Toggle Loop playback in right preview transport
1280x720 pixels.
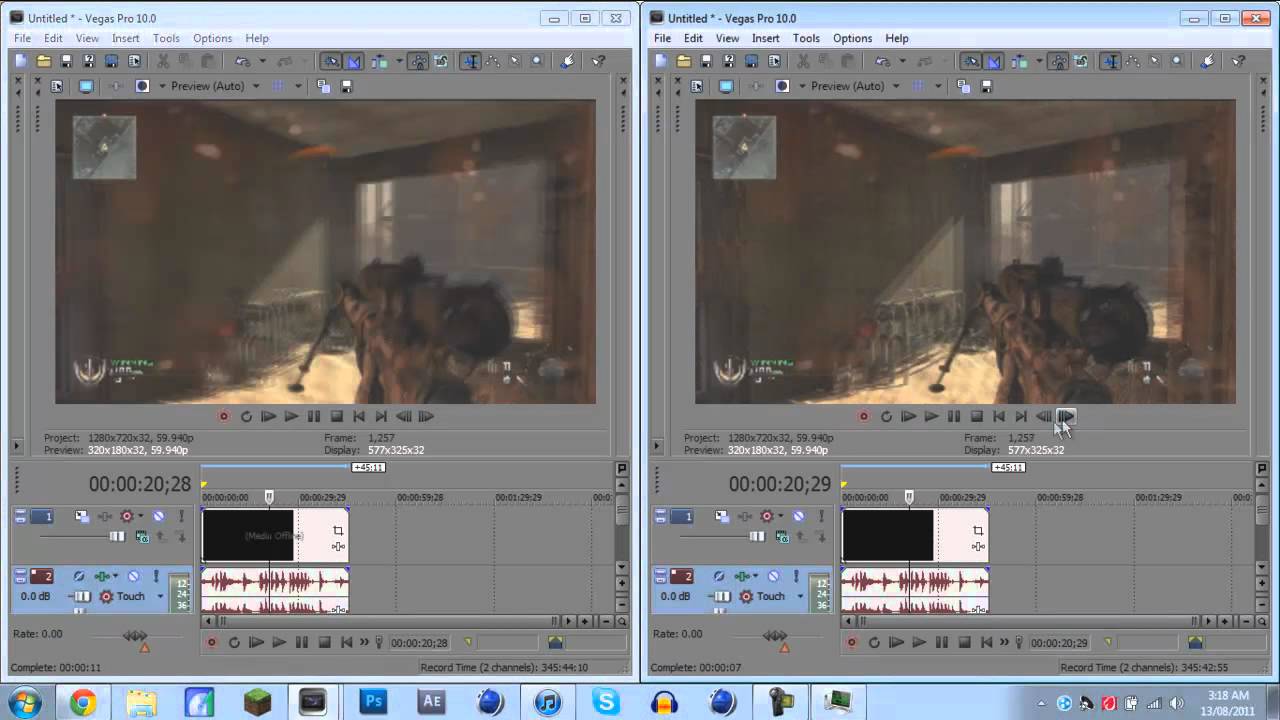point(886,416)
